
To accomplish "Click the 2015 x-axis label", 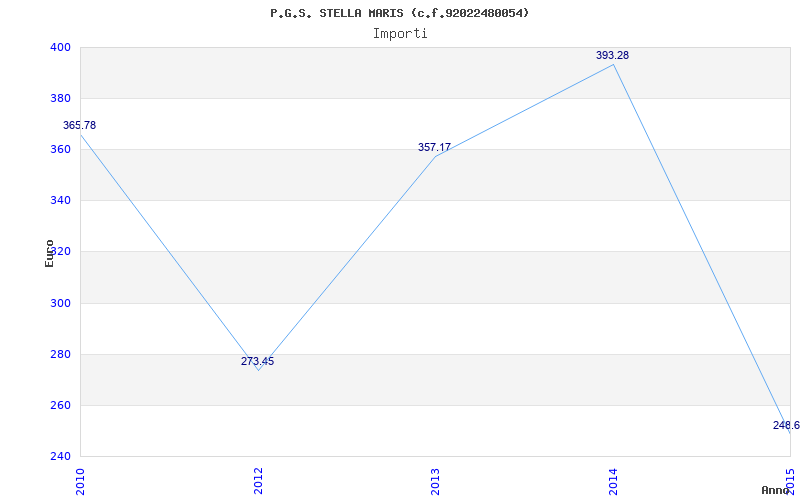I will tap(791, 481).
